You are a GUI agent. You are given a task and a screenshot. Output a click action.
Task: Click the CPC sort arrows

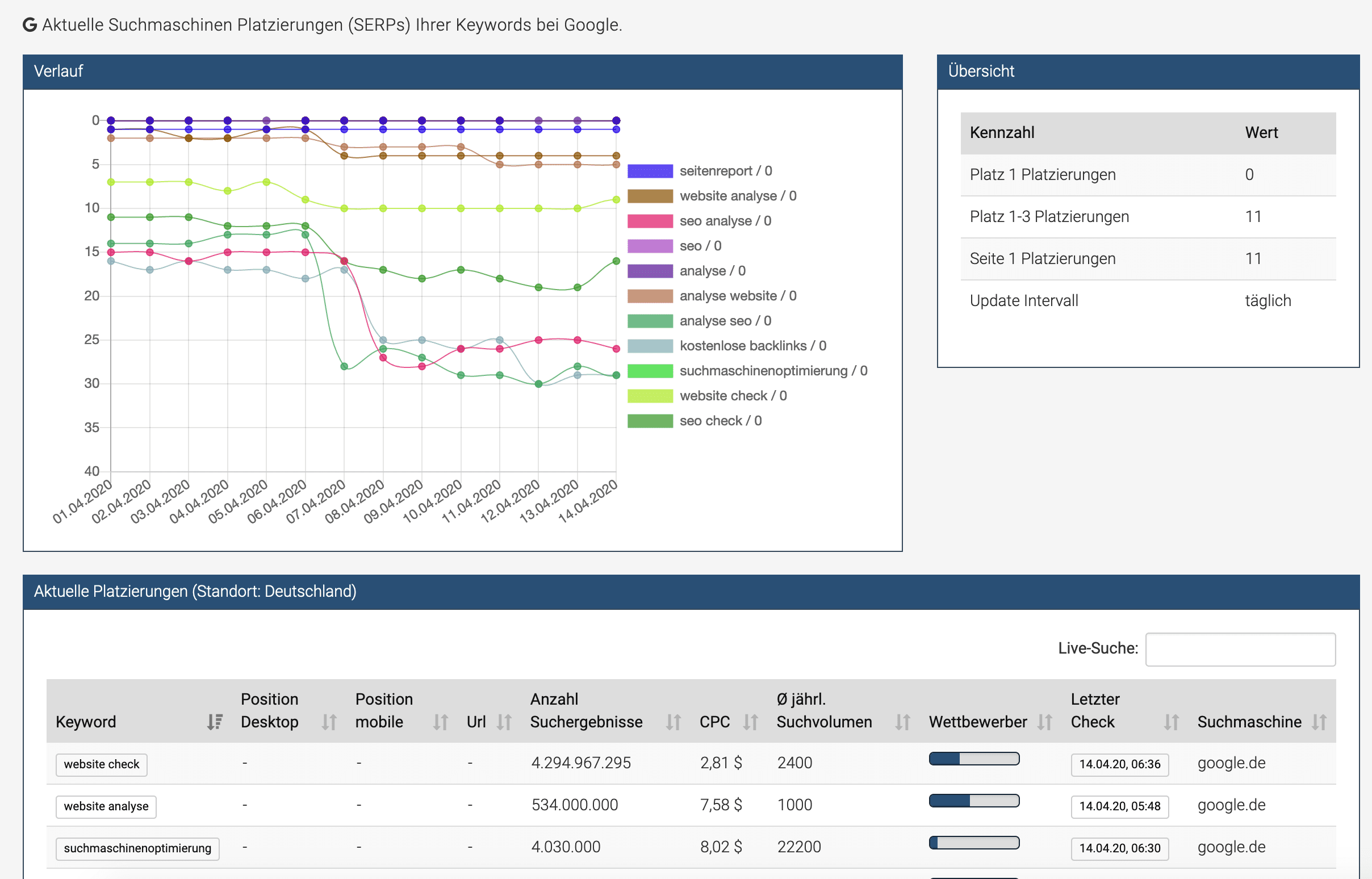(750, 721)
